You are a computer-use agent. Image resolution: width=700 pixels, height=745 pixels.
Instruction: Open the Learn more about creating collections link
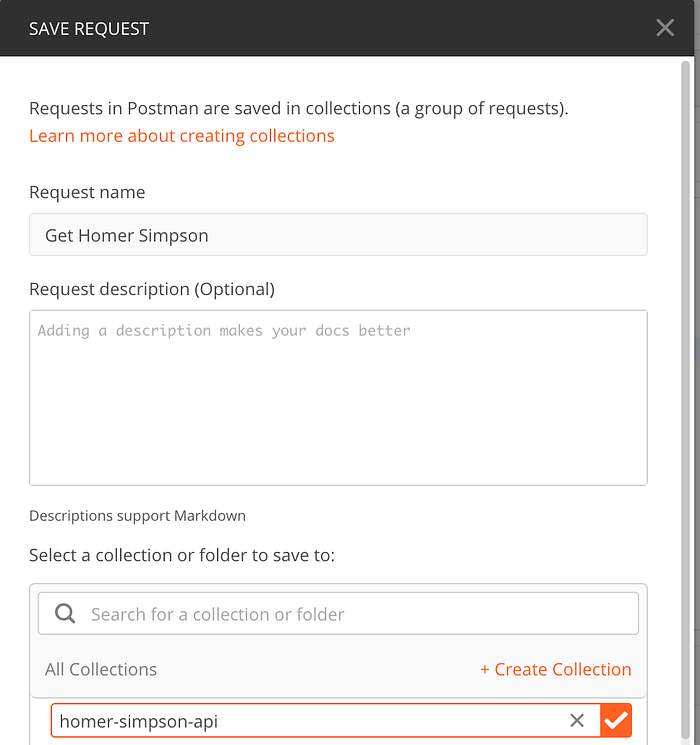(182, 136)
